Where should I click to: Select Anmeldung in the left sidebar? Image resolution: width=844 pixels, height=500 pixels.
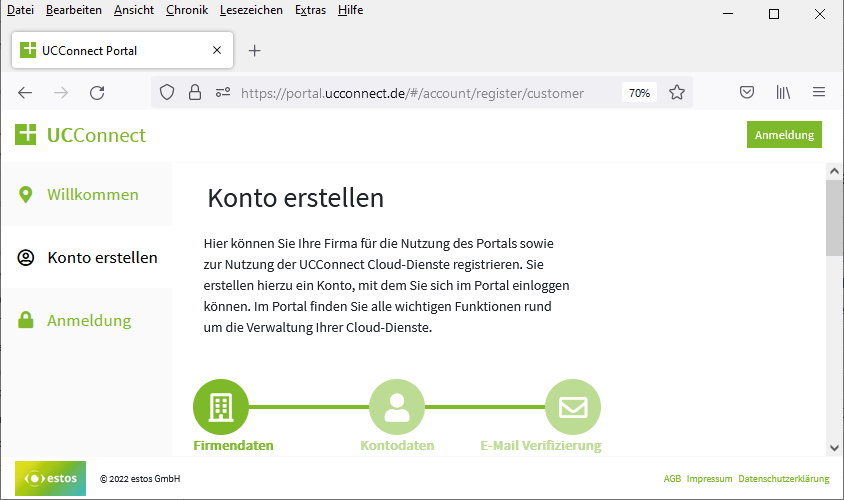coord(88,321)
